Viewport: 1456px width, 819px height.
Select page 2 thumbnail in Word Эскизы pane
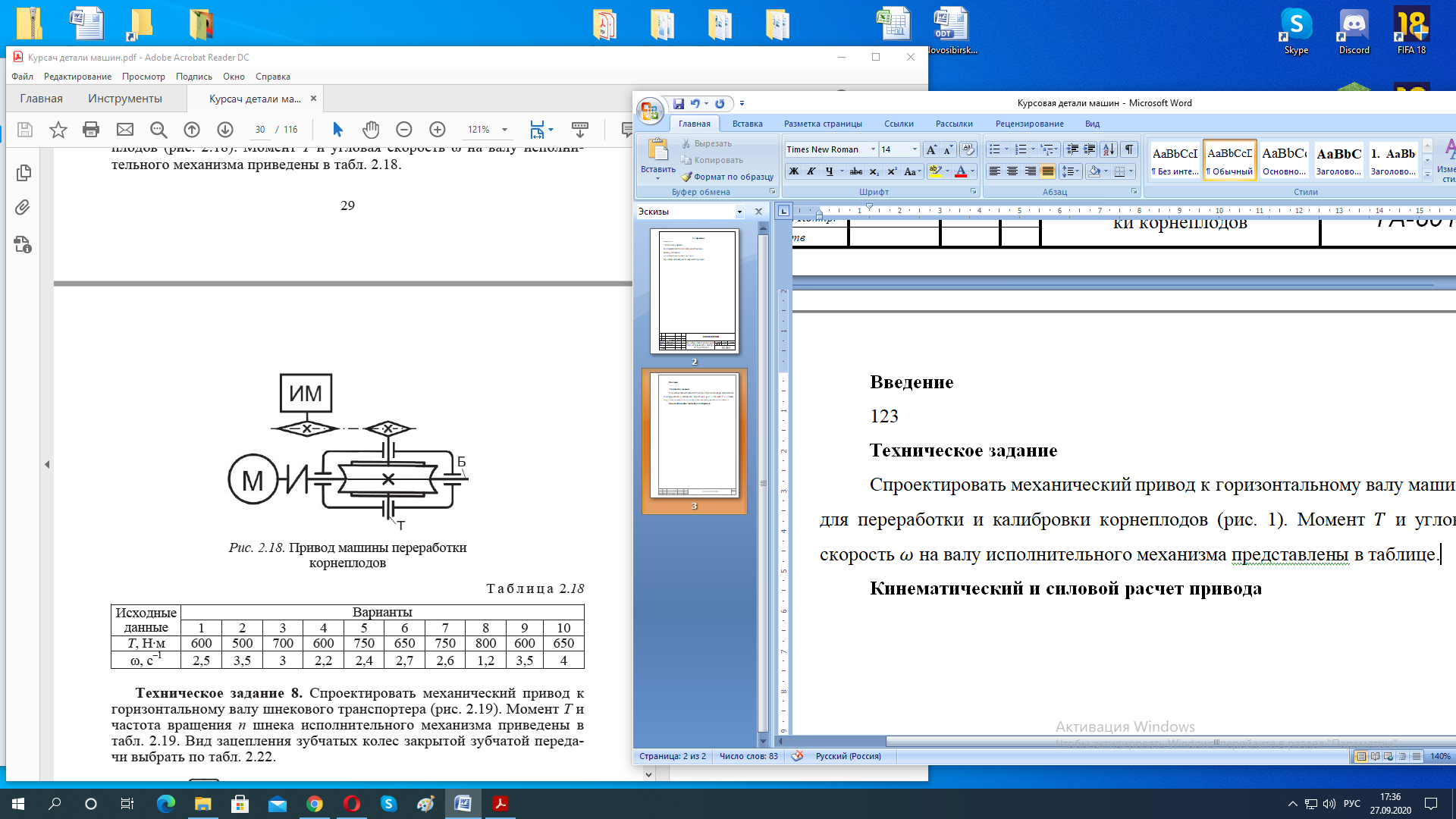click(x=694, y=292)
